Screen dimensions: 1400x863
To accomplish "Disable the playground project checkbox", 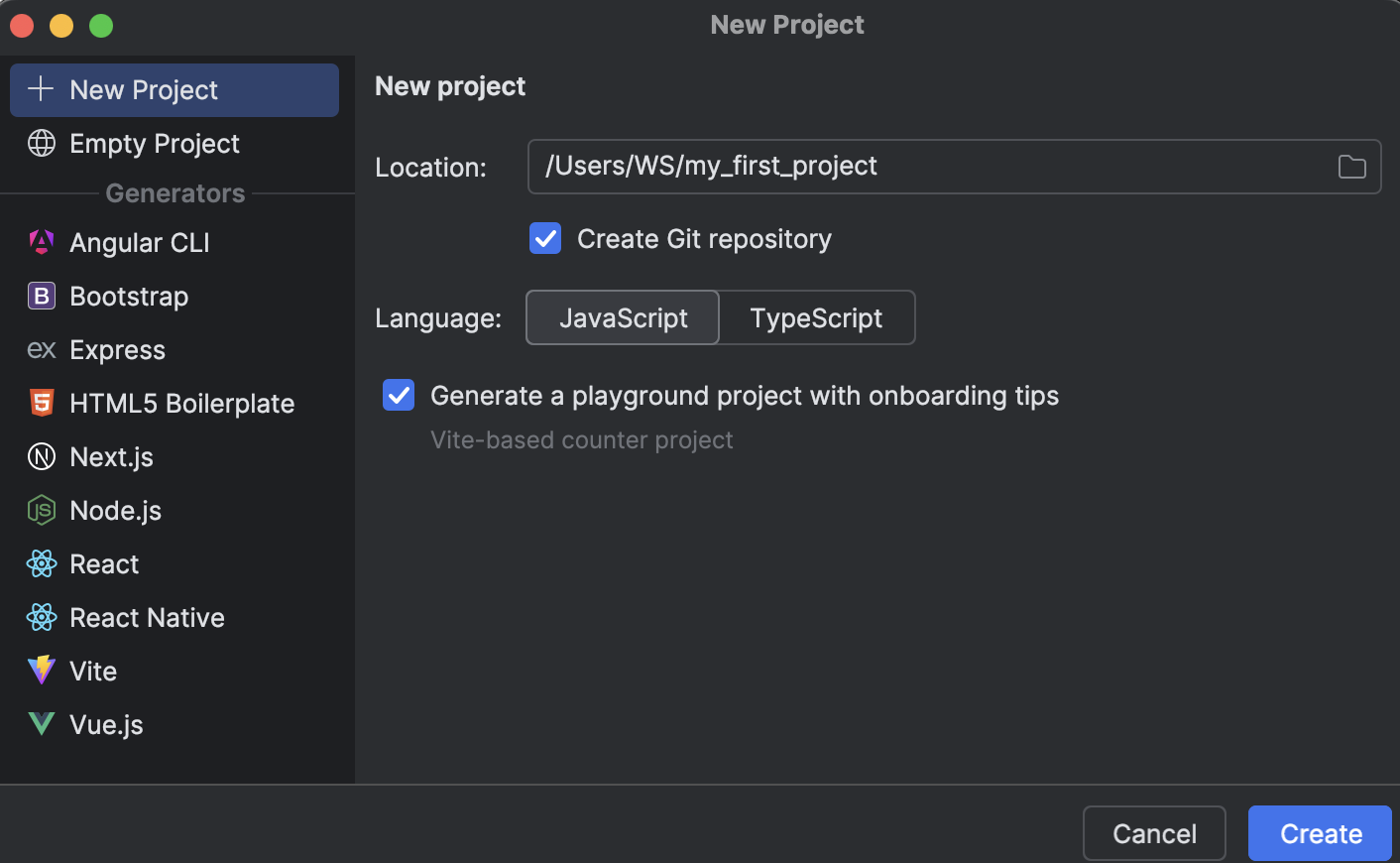I will coord(399,396).
